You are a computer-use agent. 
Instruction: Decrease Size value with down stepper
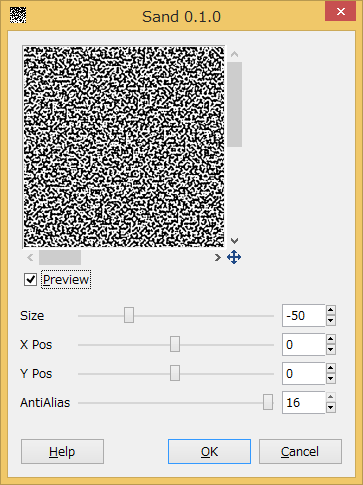tap(330, 321)
